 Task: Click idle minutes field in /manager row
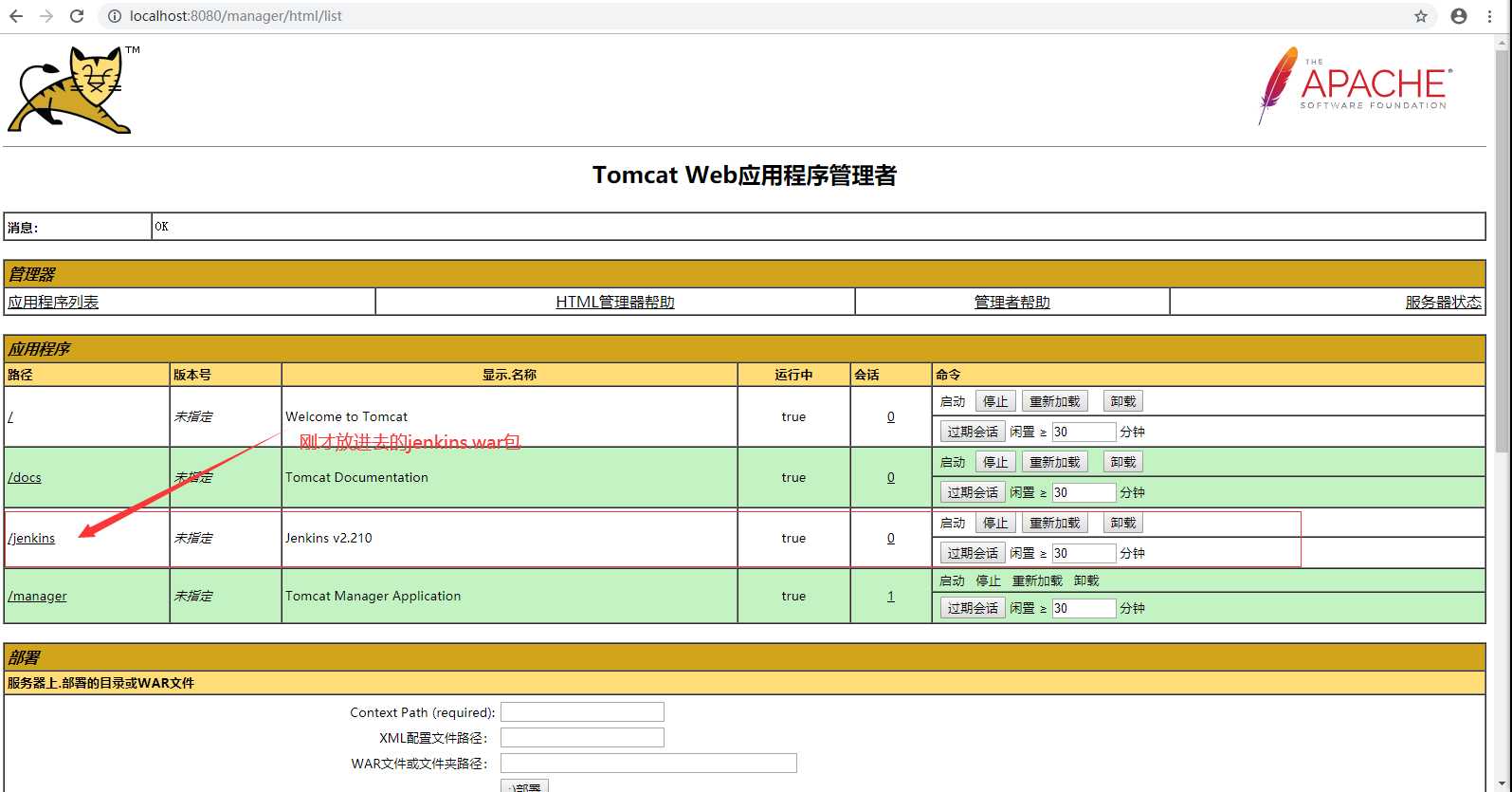(x=1084, y=608)
